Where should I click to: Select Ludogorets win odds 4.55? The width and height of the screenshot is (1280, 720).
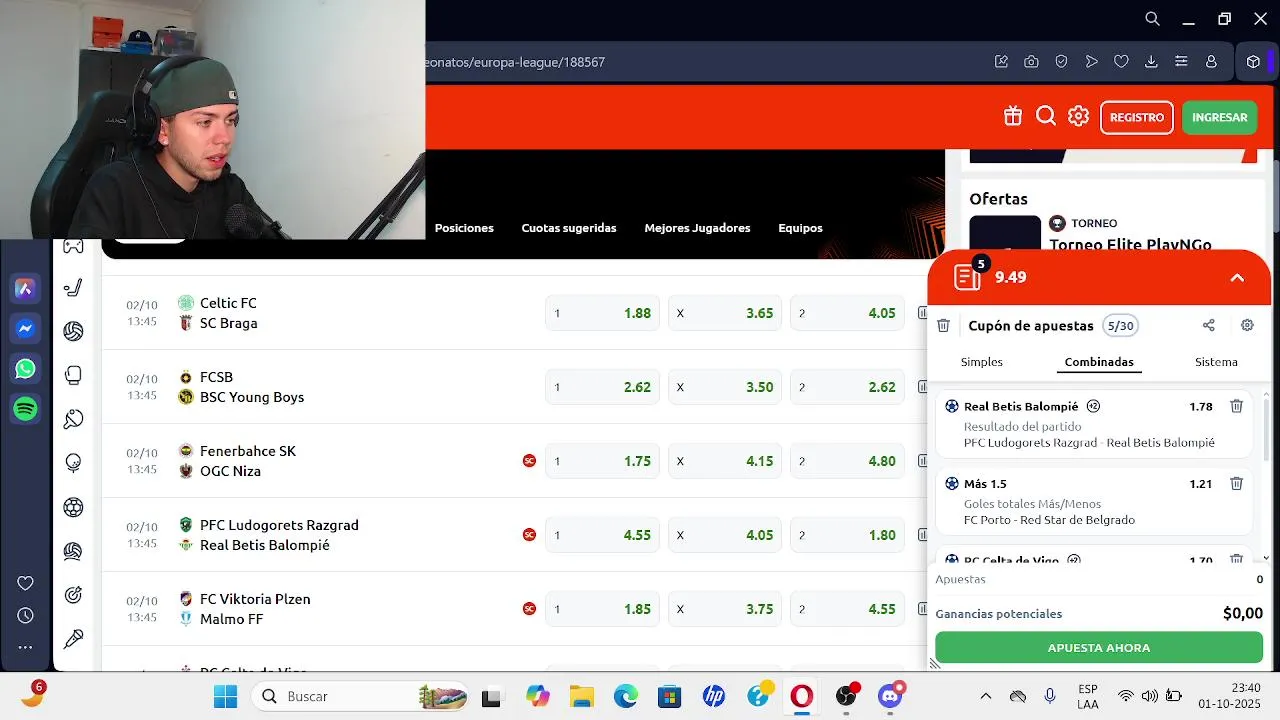click(x=602, y=535)
